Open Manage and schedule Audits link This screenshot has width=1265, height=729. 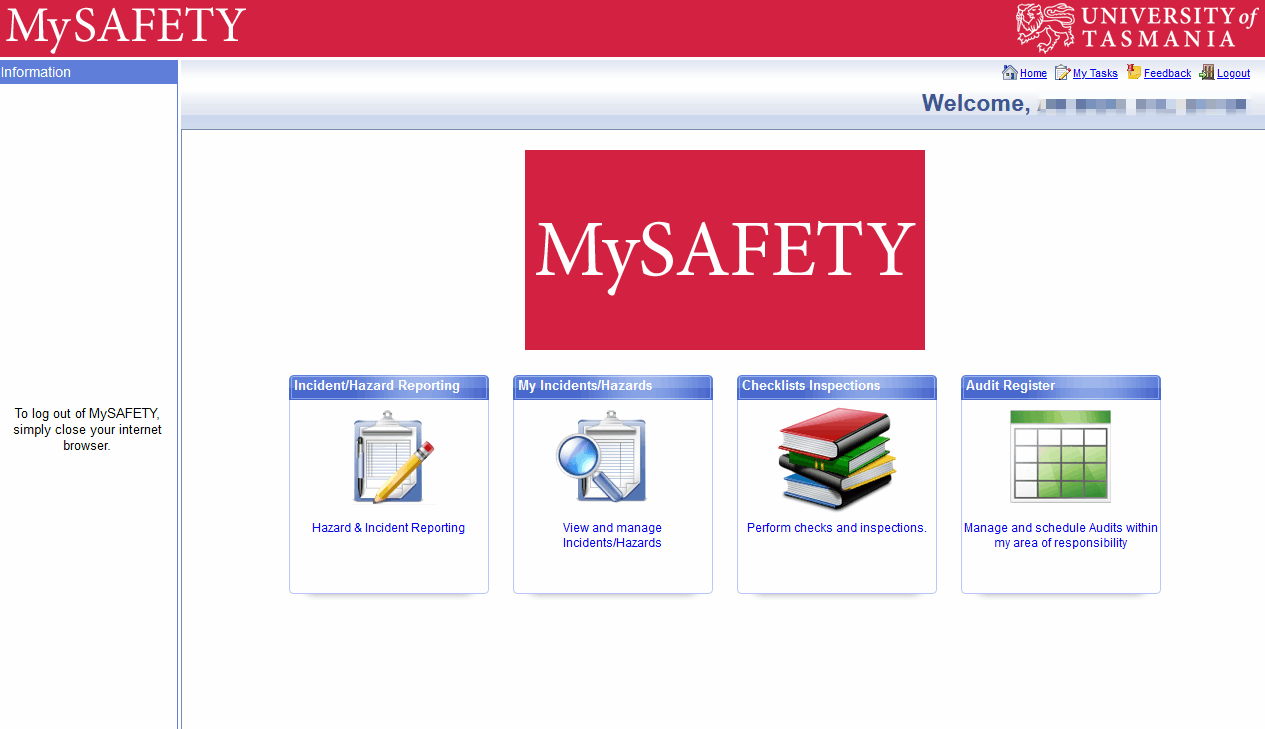(1061, 535)
